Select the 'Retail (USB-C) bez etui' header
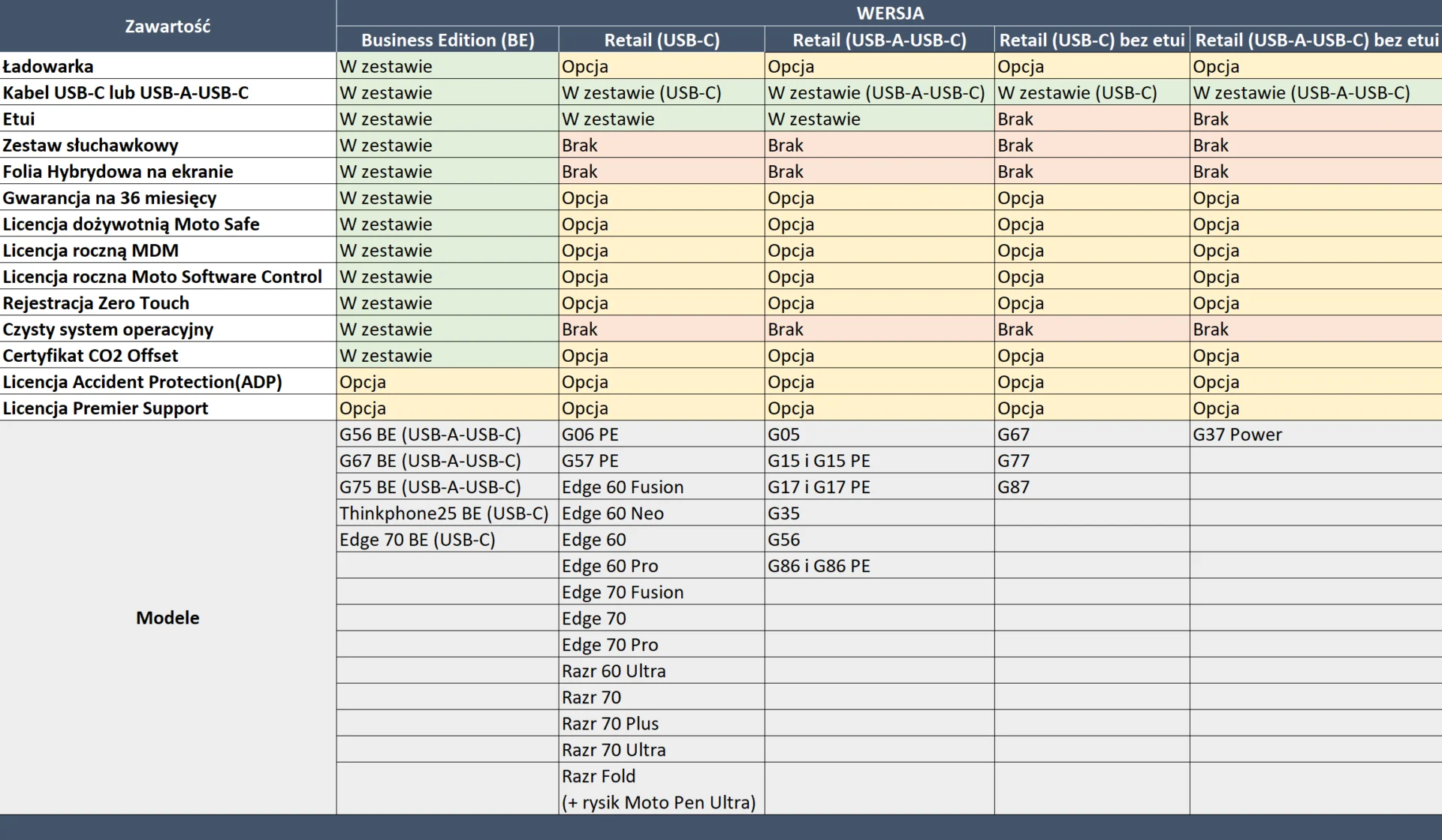This screenshot has width=1442, height=840. [x=1092, y=40]
